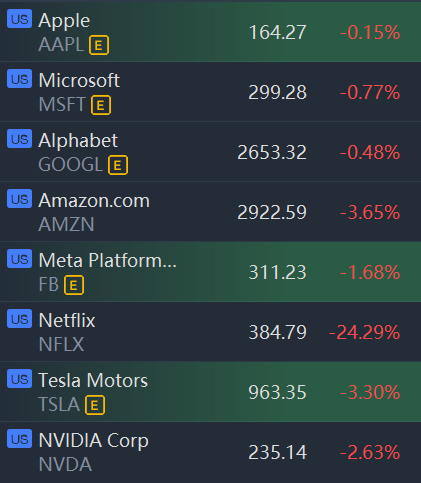Image resolution: width=421 pixels, height=483 pixels.
Task: Click the US market badge beside NVIDIA Corp
Action: point(19,438)
